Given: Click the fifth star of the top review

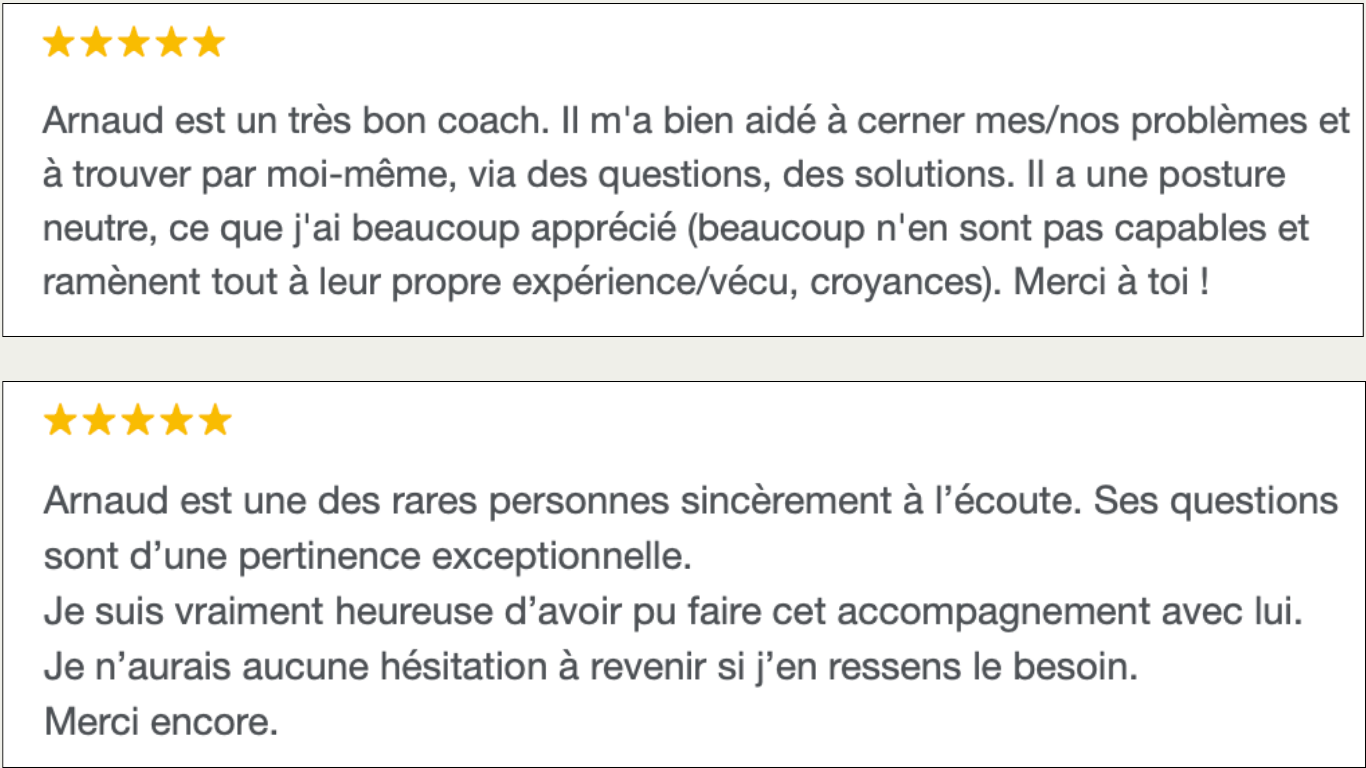Looking at the screenshot, I should [x=210, y=43].
